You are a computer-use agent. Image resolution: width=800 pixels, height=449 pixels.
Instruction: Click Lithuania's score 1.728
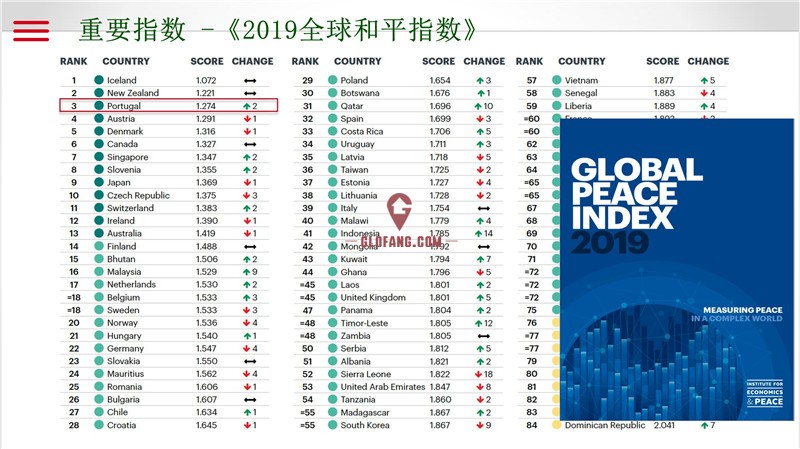click(439, 195)
